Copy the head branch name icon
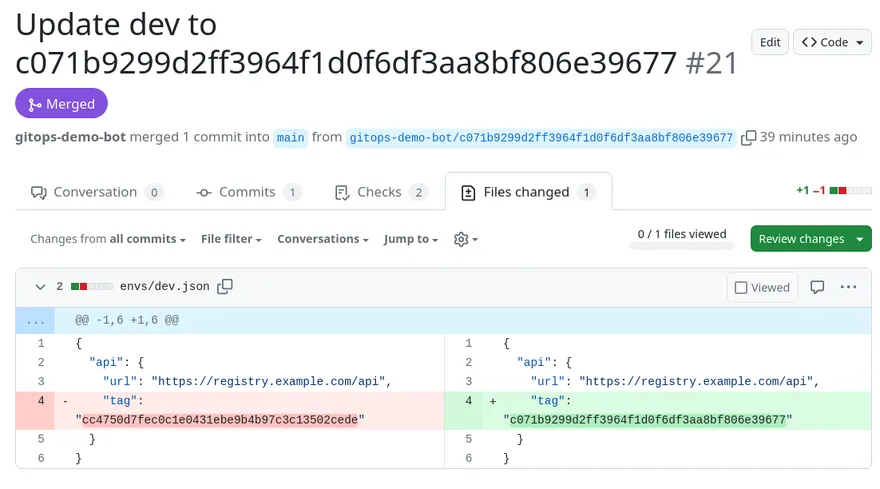Screen dimensions: 880x489 click(748, 138)
